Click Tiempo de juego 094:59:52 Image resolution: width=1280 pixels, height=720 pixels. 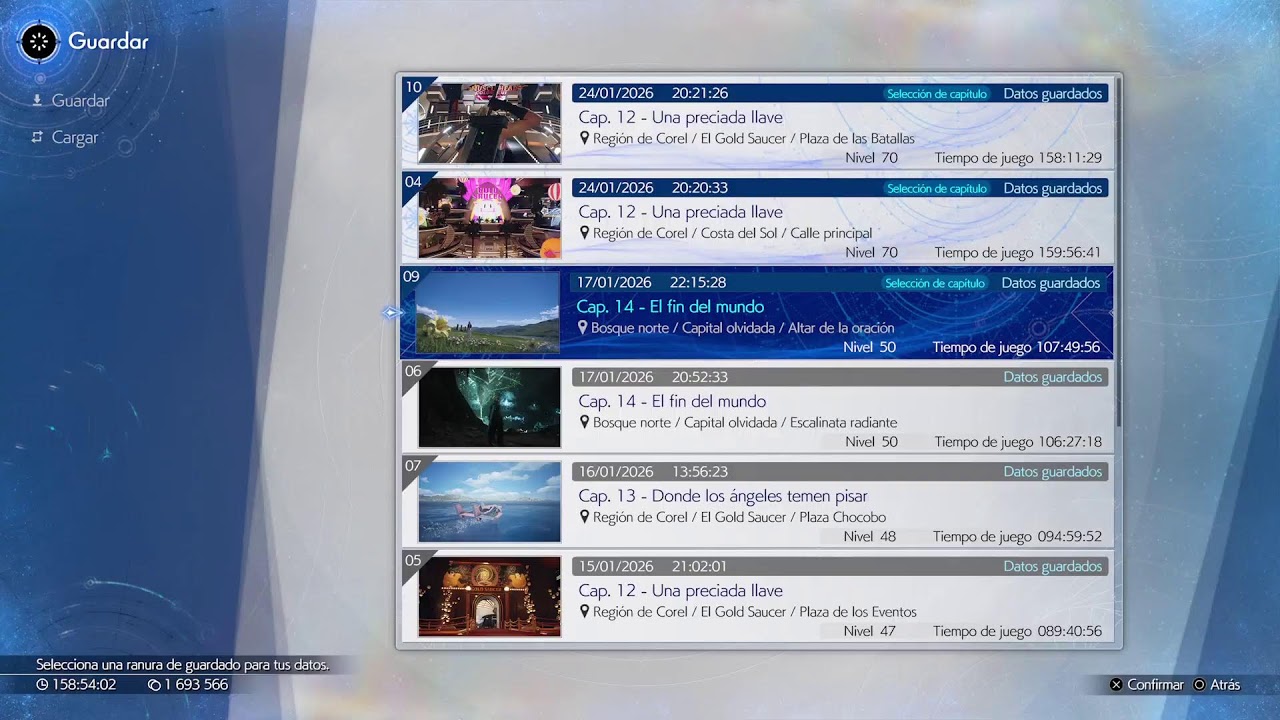click(x=1017, y=537)
